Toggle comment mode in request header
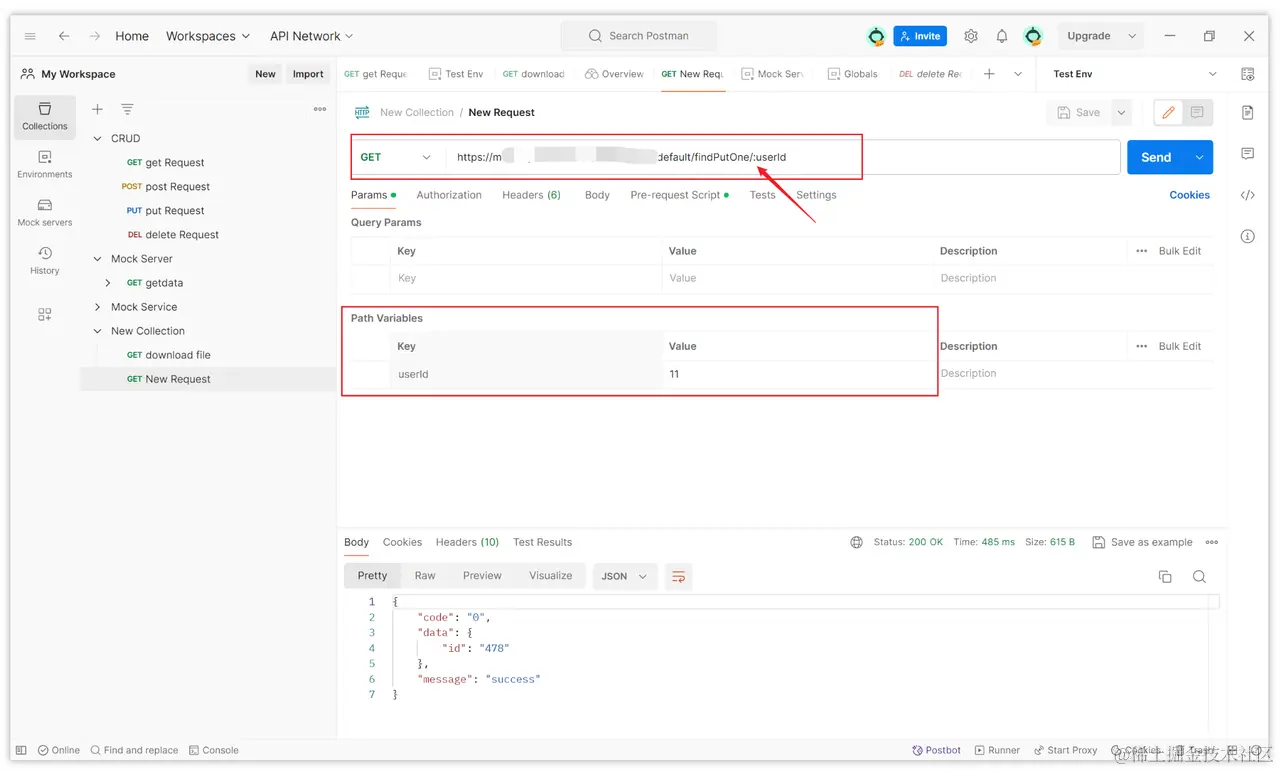Viewport: 1280px width, 771px height. click(x=1197, y=113)
